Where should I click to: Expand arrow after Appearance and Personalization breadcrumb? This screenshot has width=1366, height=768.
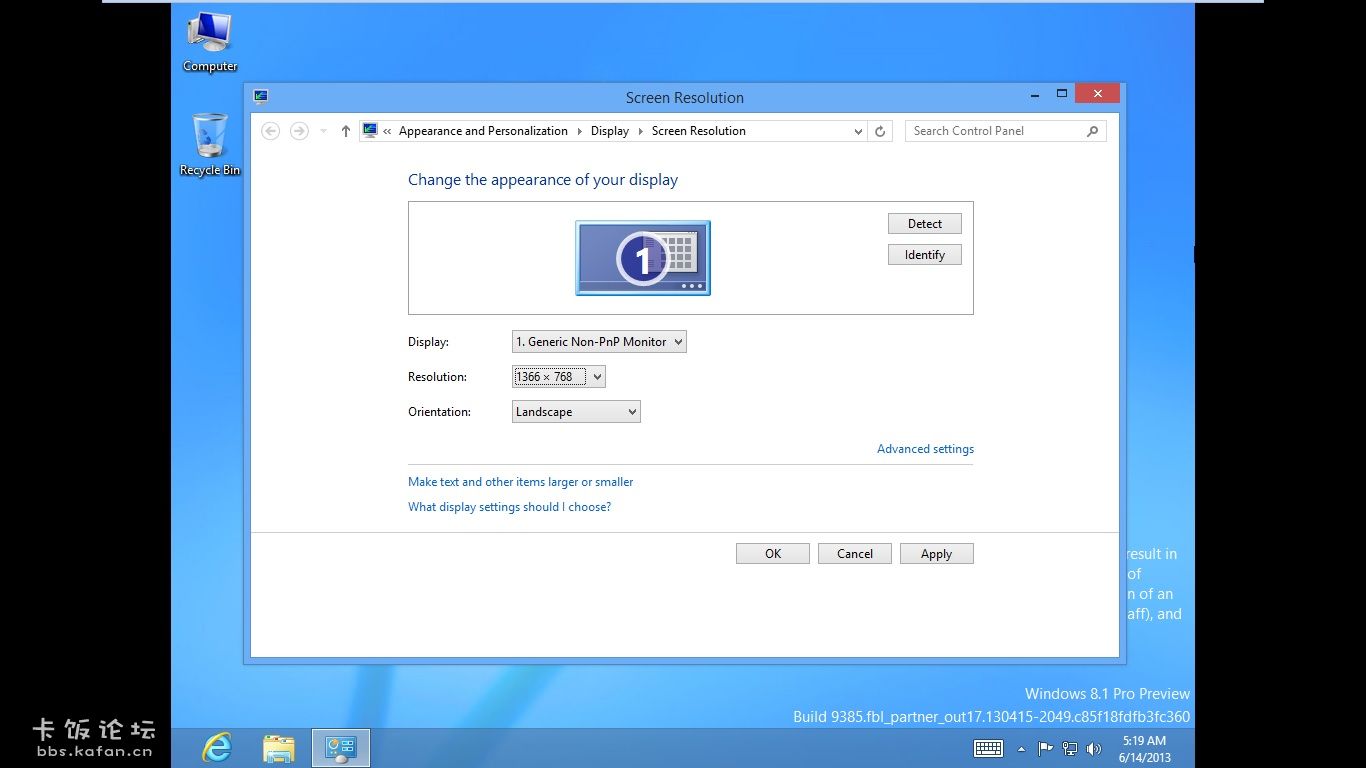coord(579,131)
